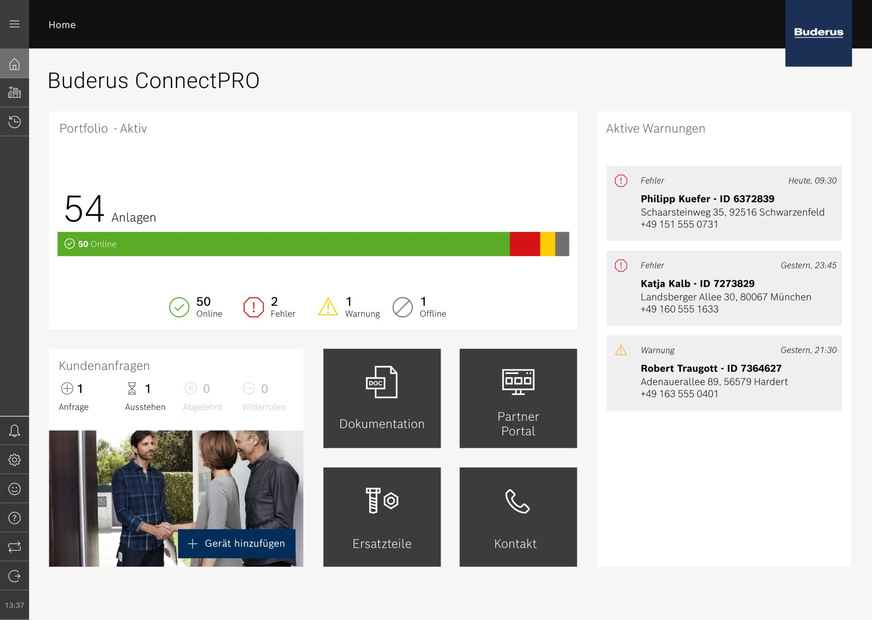Screen dimensions: 872x620
Task: Click the switch arrows sidebar icon
Action: [x=14, y=547]
